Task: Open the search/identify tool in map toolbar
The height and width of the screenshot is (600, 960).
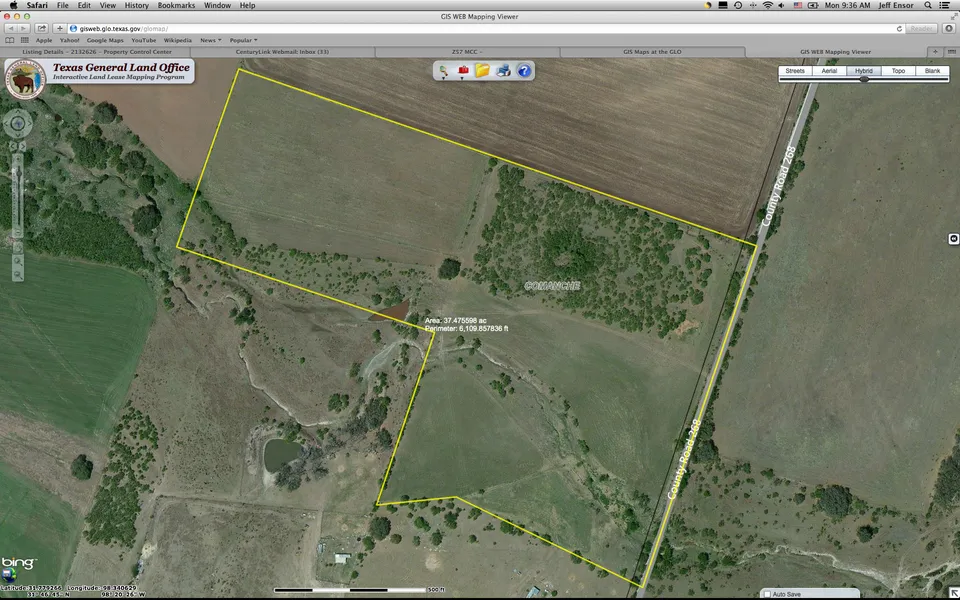Action: 442,70
